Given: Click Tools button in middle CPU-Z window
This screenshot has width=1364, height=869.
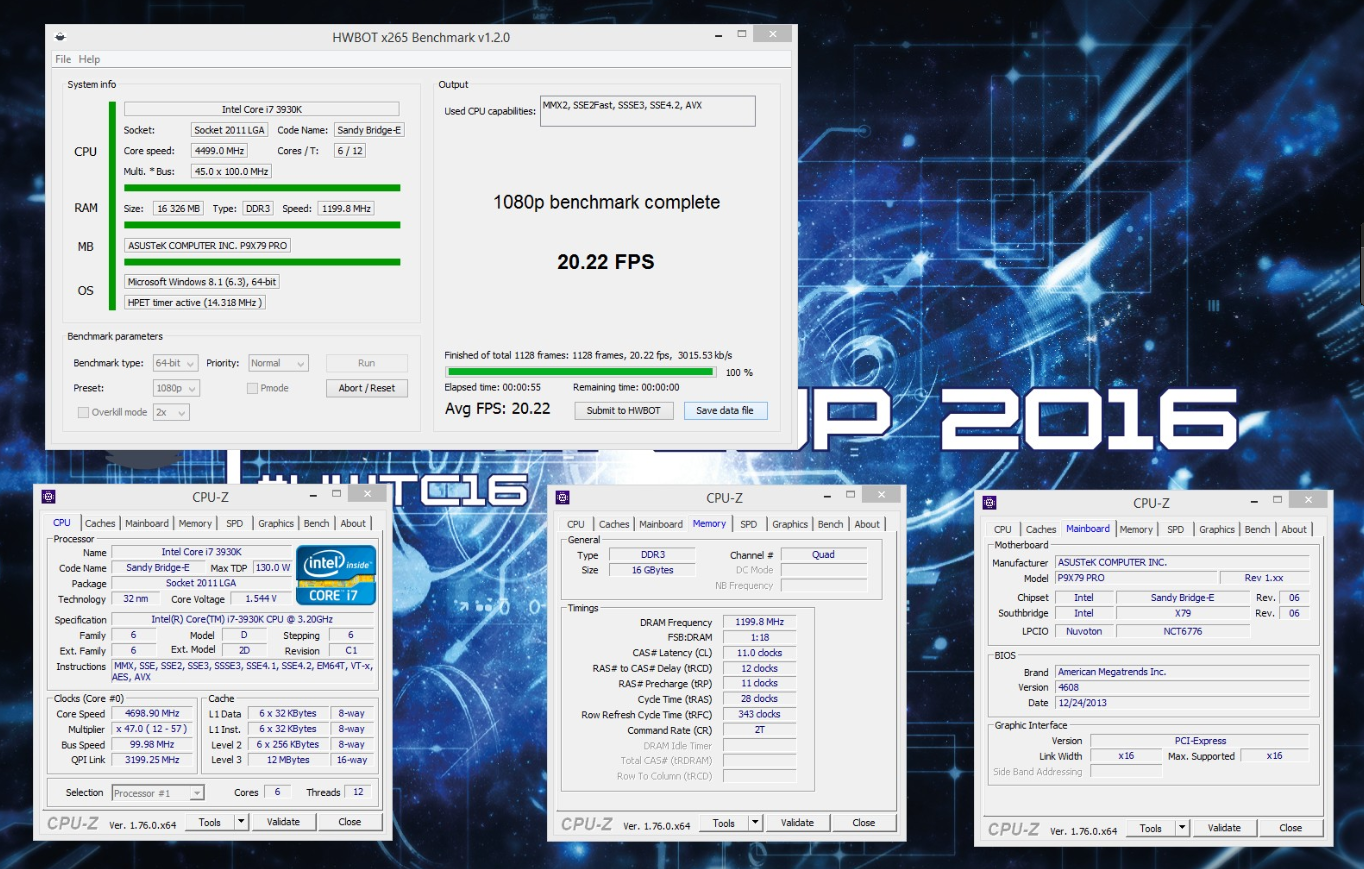Looking at the screenshot, I should click(724, 823).
